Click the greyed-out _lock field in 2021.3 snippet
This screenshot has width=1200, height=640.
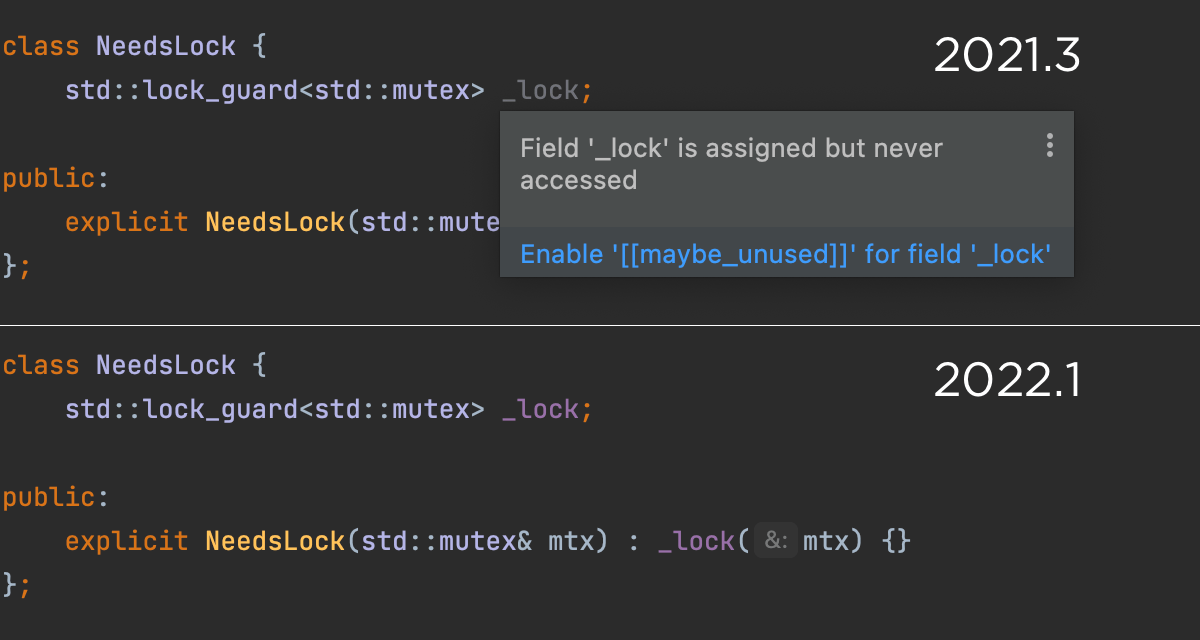click(x=540, y=91)
